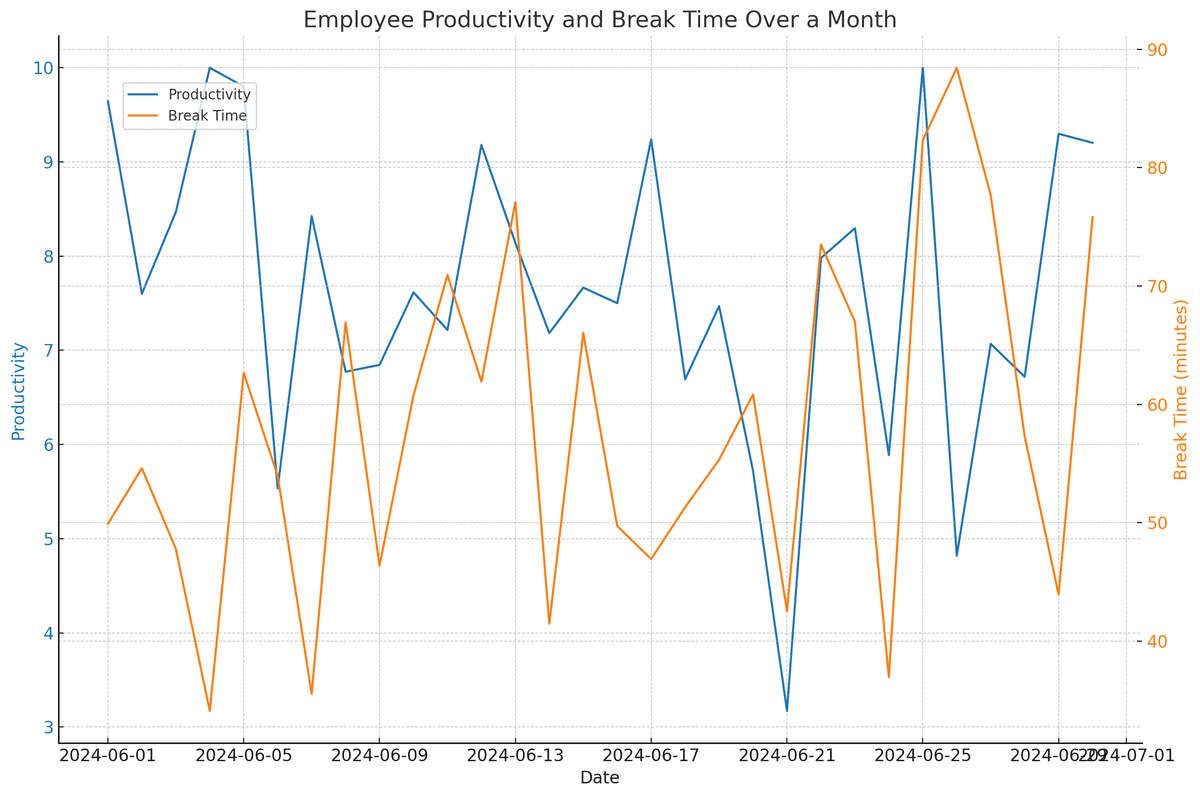Click the highest peak of the orange Break Time line
The image size is (1200, 797).
coord(956,68)
